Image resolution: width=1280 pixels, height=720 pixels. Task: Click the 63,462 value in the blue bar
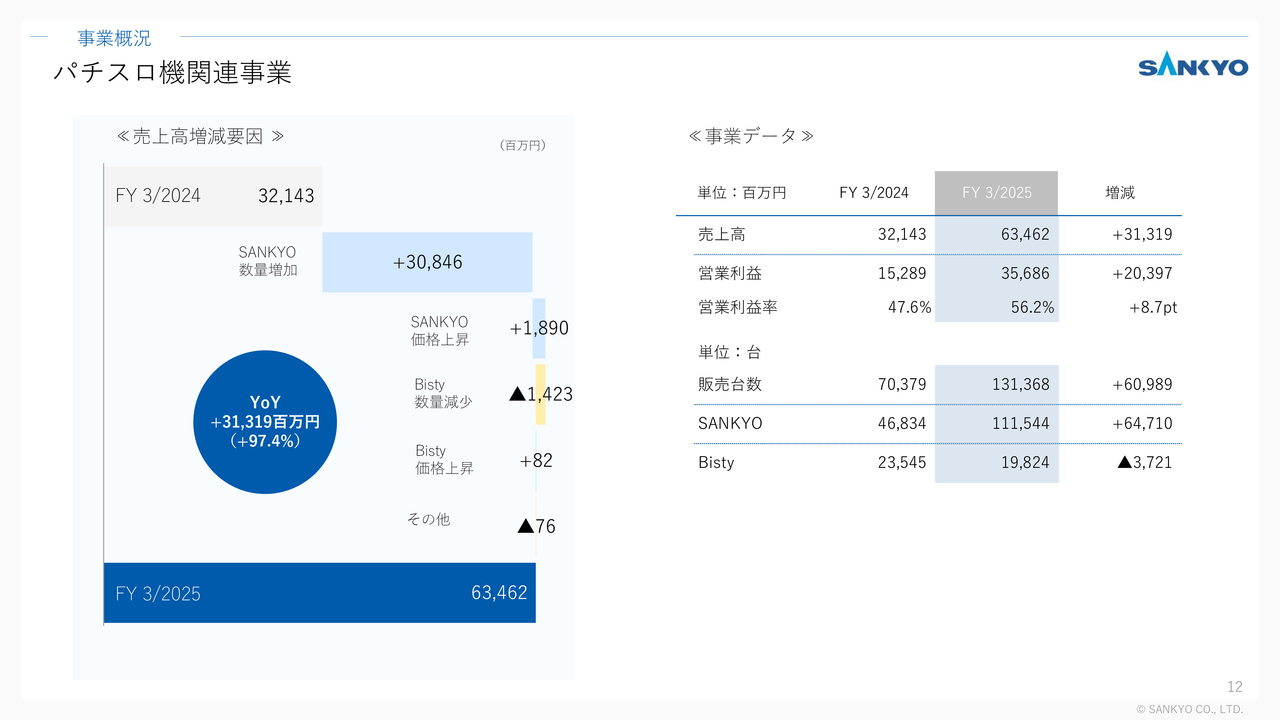click(x=499, y=593)
